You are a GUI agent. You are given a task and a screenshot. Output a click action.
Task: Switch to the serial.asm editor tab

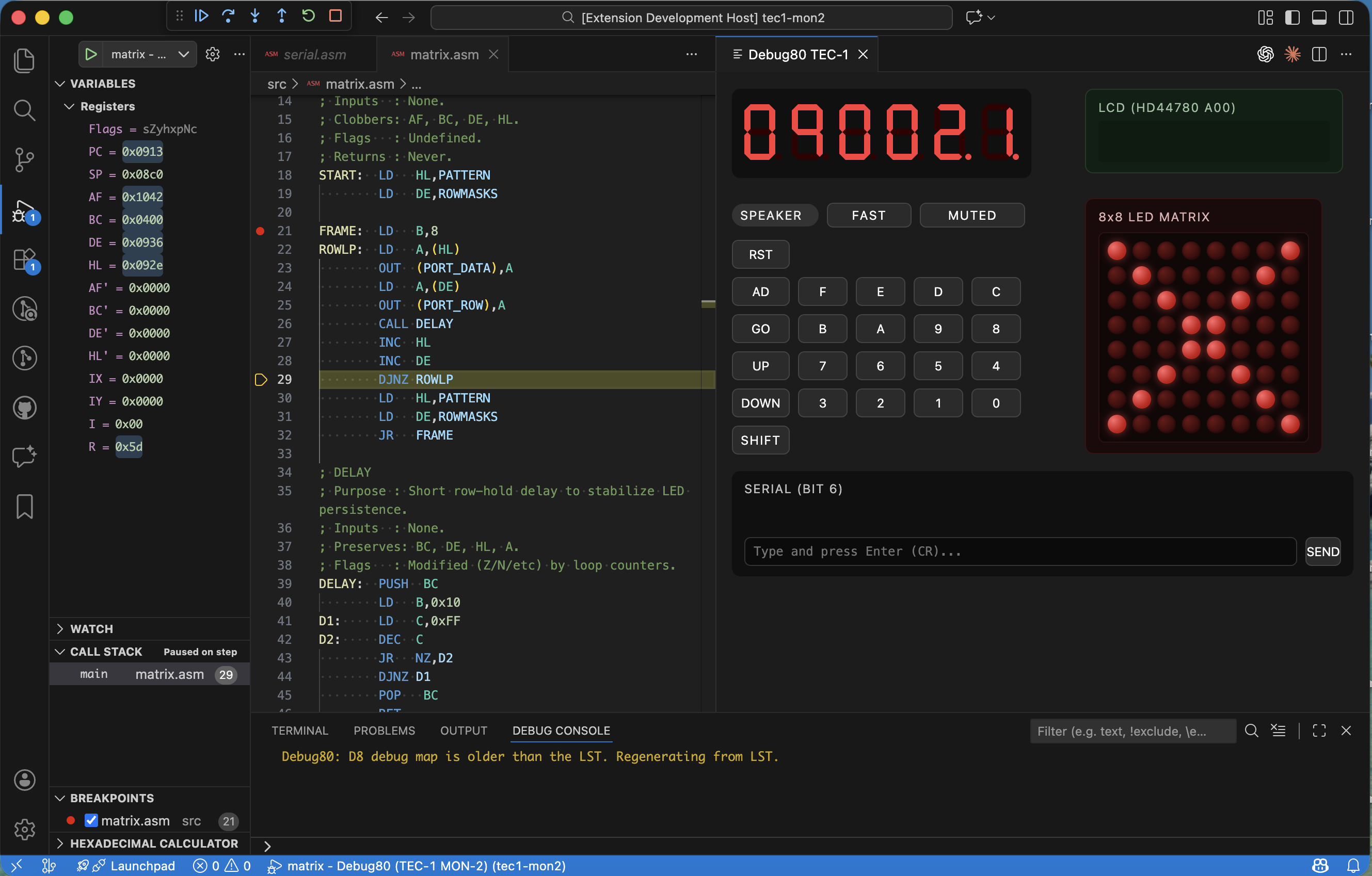point(315,54)
